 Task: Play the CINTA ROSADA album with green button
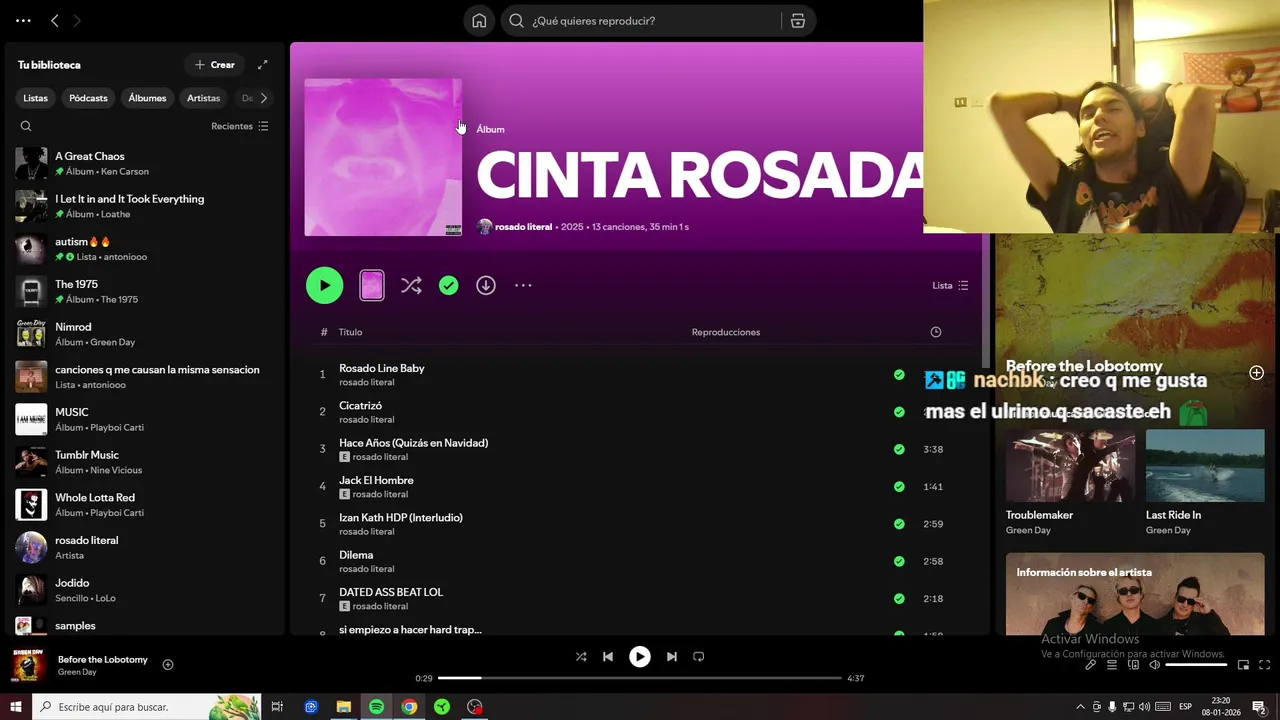[324, 285]
